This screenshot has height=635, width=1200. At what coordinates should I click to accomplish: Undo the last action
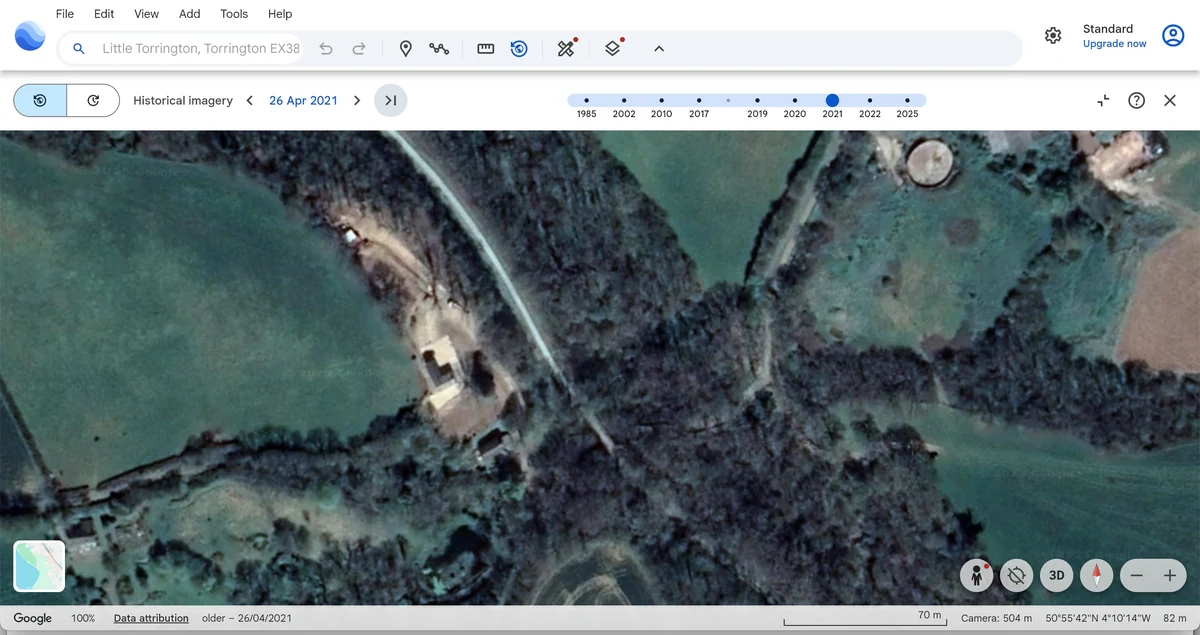pyautogui.click(x=326, y=48)
